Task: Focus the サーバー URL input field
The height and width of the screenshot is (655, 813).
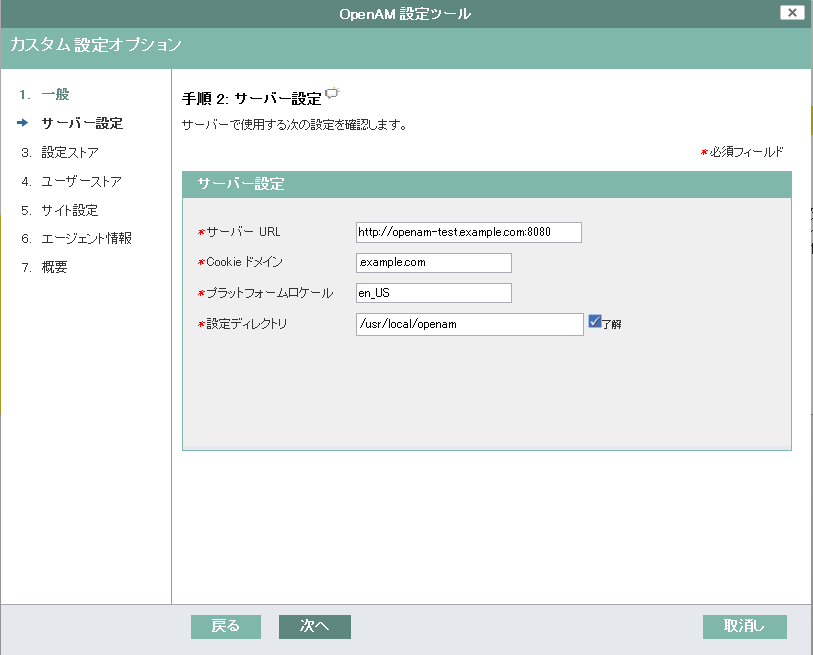Action: click(468, 232)
